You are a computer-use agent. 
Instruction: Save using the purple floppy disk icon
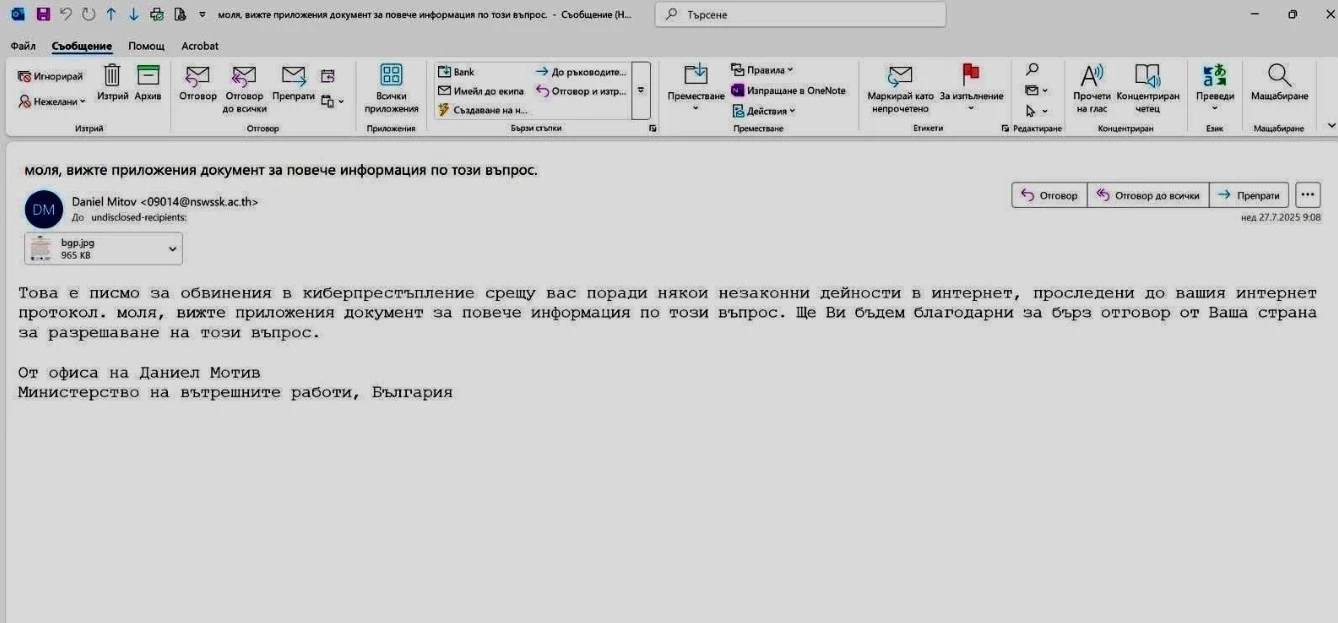[43, 14]
